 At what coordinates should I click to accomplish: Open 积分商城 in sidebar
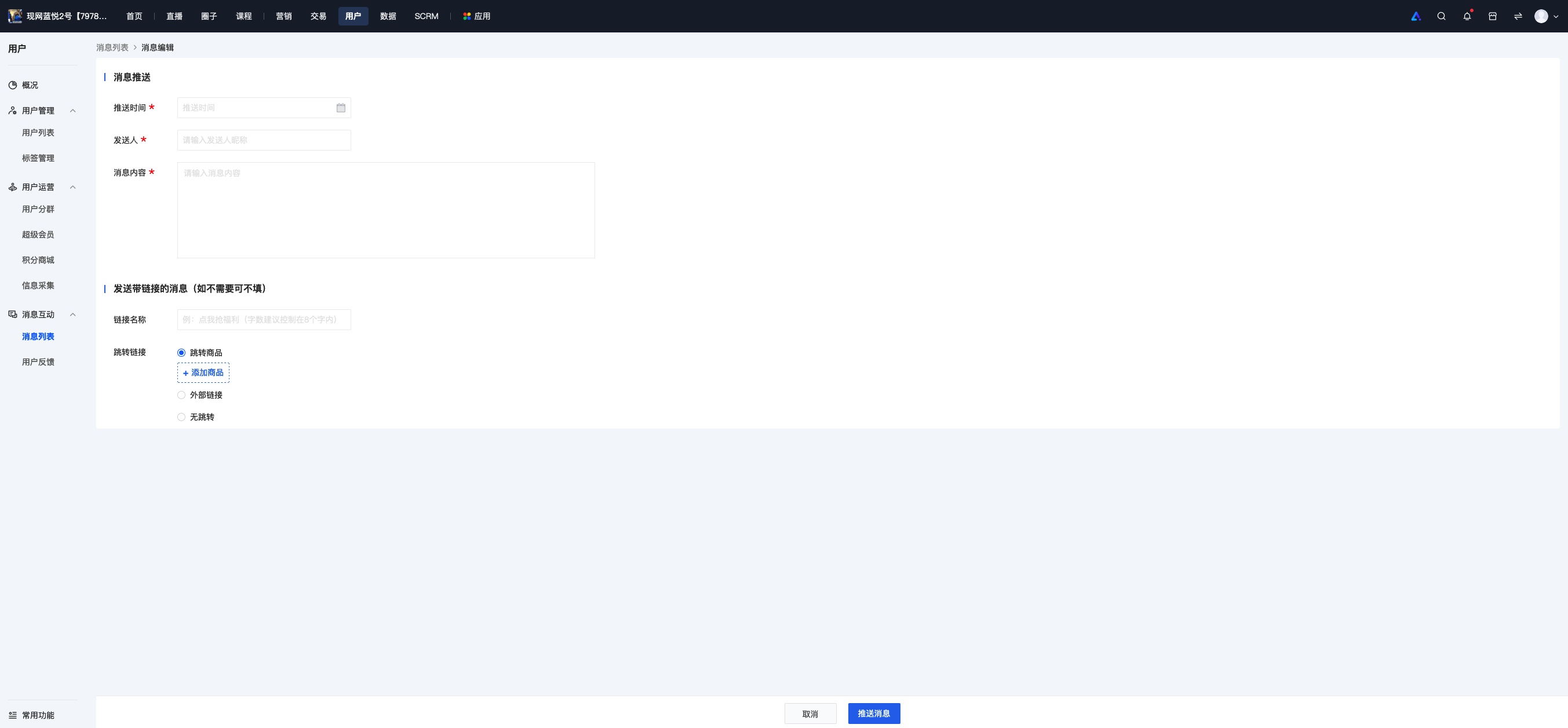(38, 260)
